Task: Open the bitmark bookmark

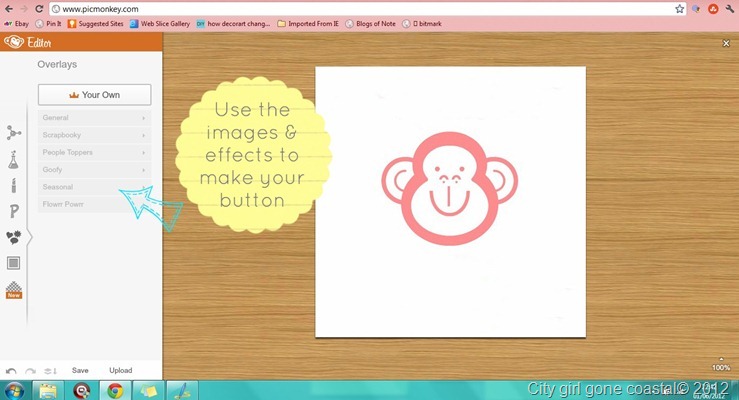Action: tap(422, 24)
